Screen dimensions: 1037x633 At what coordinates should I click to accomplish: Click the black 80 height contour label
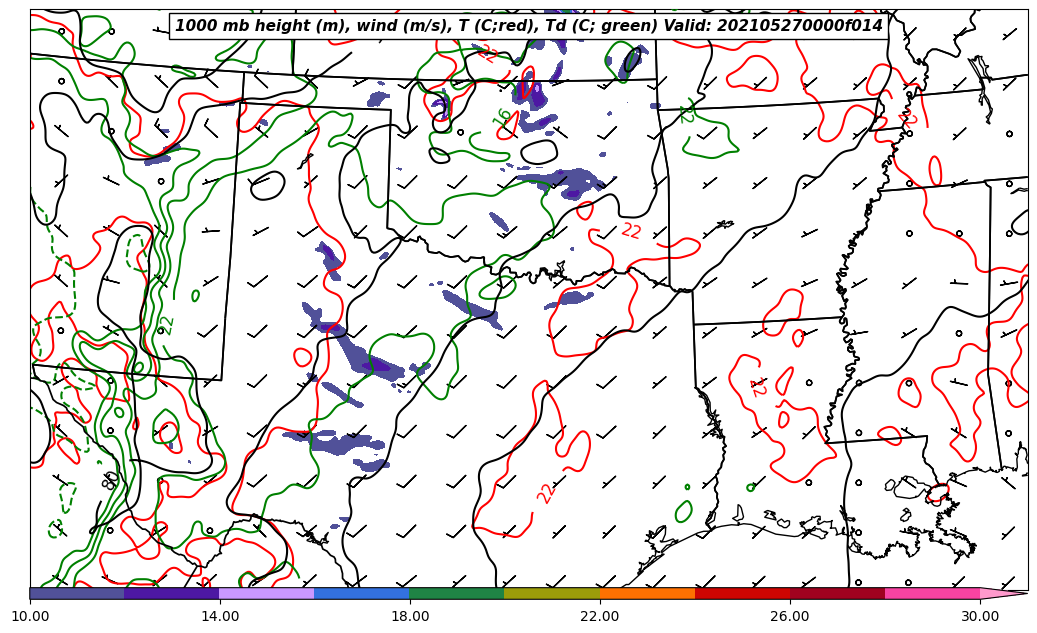(x=110, y=480)
